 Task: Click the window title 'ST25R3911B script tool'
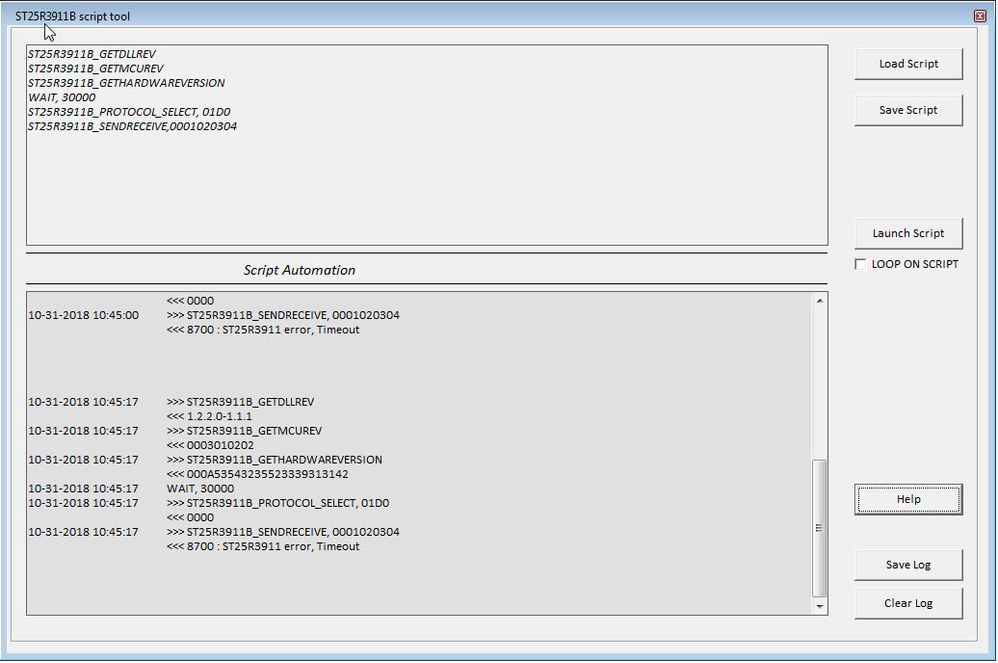click(x=73, y=17)
